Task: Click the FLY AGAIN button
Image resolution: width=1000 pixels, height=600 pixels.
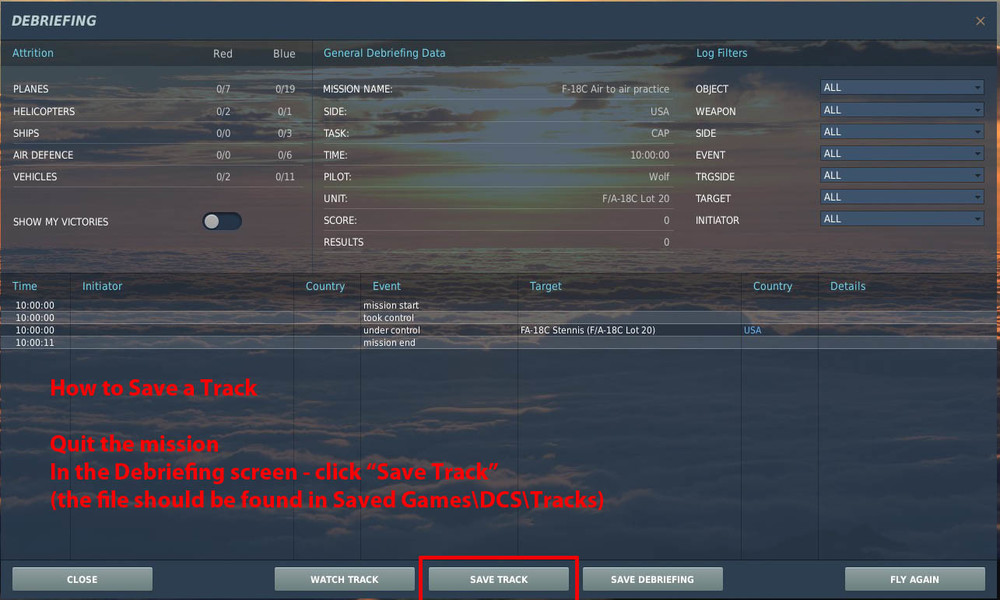Action: (915, 579)
